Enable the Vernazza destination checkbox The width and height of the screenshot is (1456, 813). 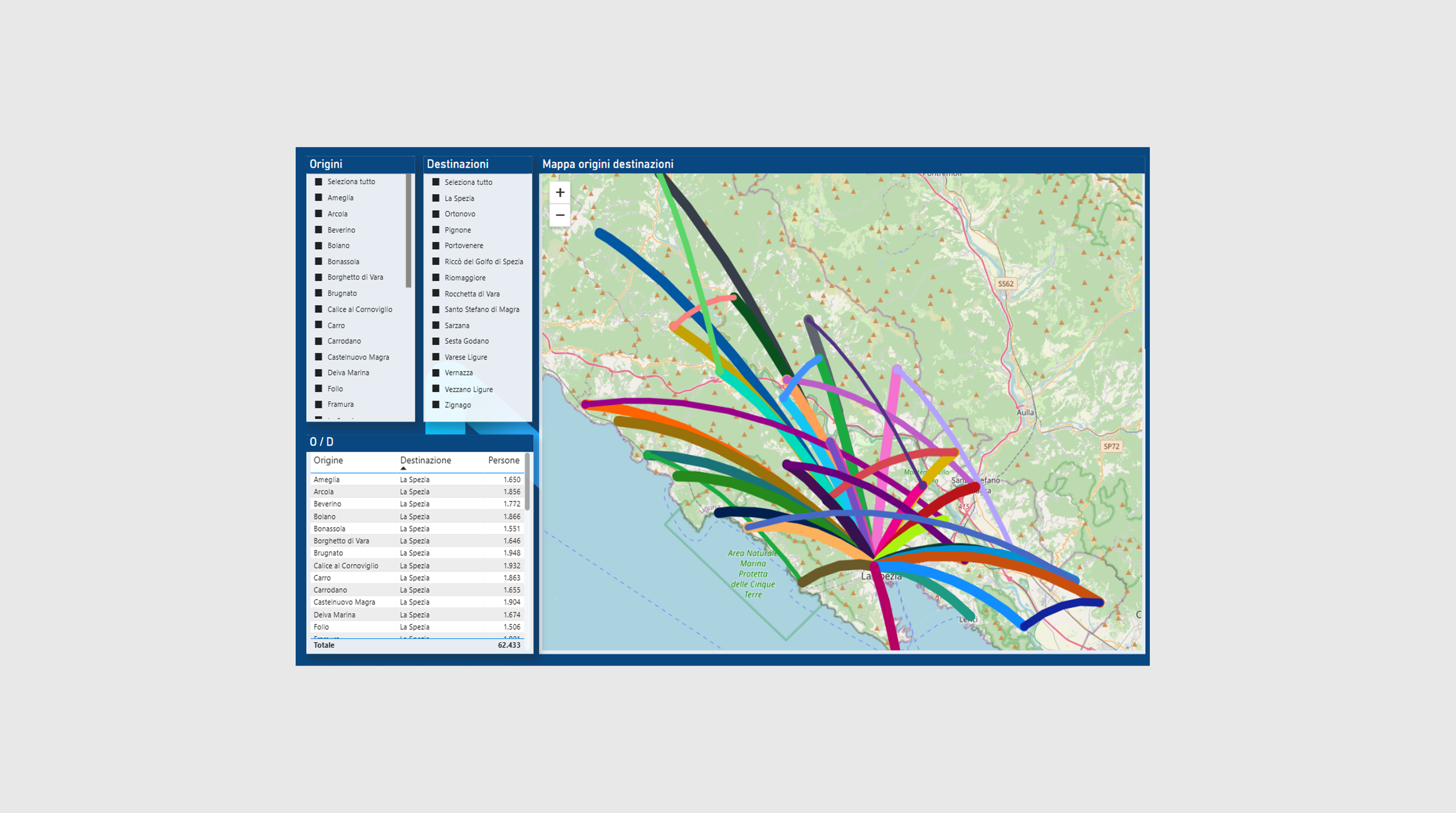[x=436, y=373]
